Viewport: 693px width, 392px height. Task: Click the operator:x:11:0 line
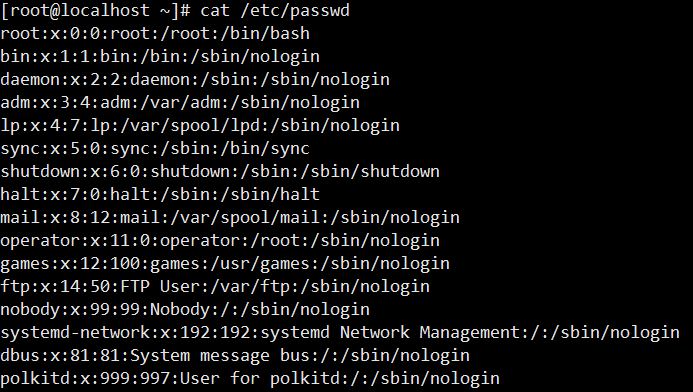220,240
